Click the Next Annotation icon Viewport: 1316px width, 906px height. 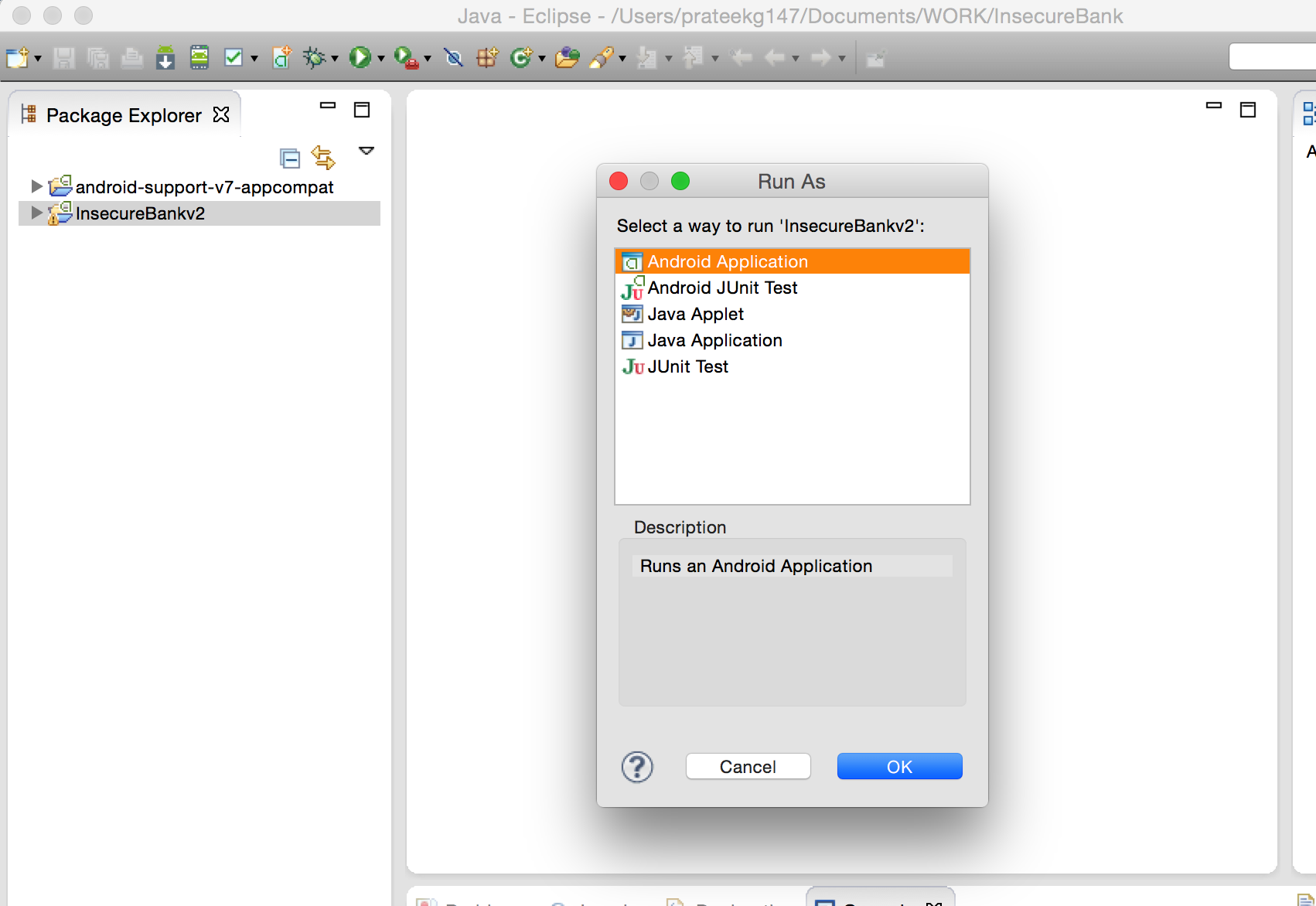click(x=646, y=58)
